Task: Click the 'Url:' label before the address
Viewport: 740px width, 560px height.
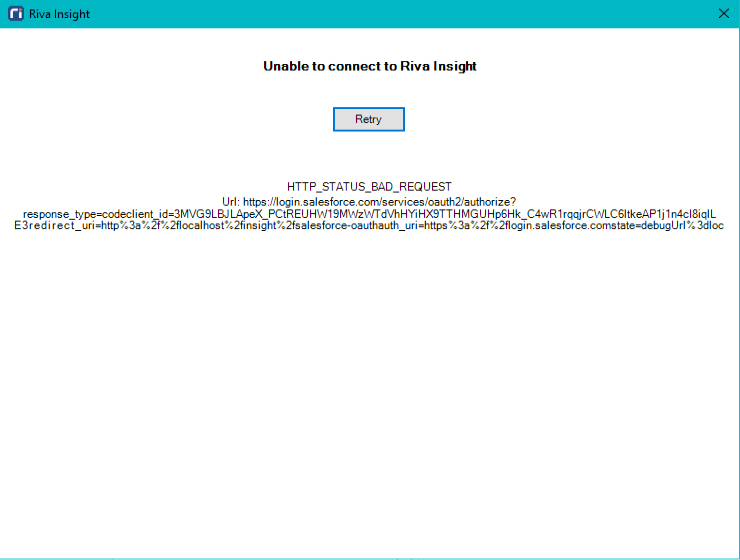Action: click(230, 201)
